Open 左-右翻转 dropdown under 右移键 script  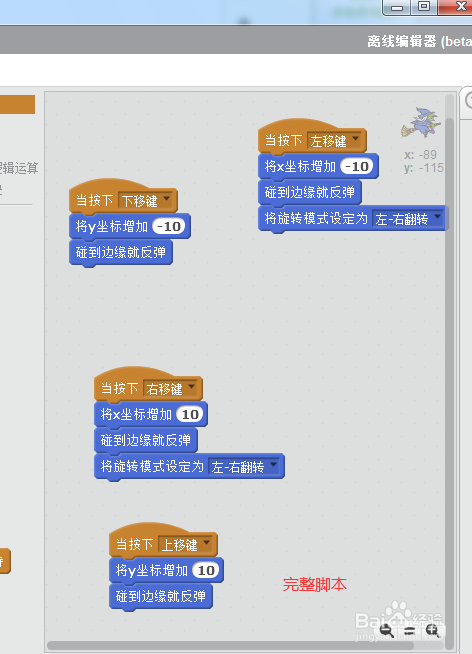click(244, 466)
